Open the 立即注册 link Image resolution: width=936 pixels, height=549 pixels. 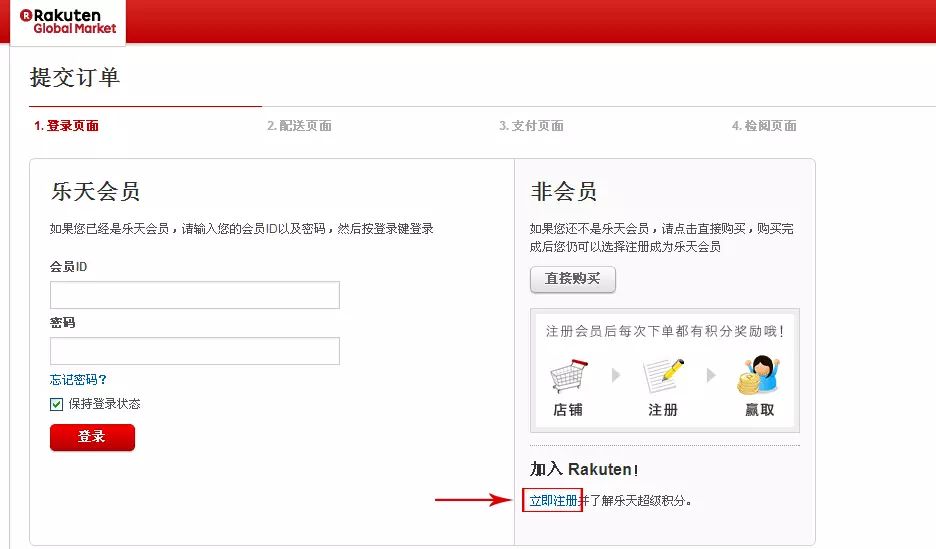(x=553, y=501)
